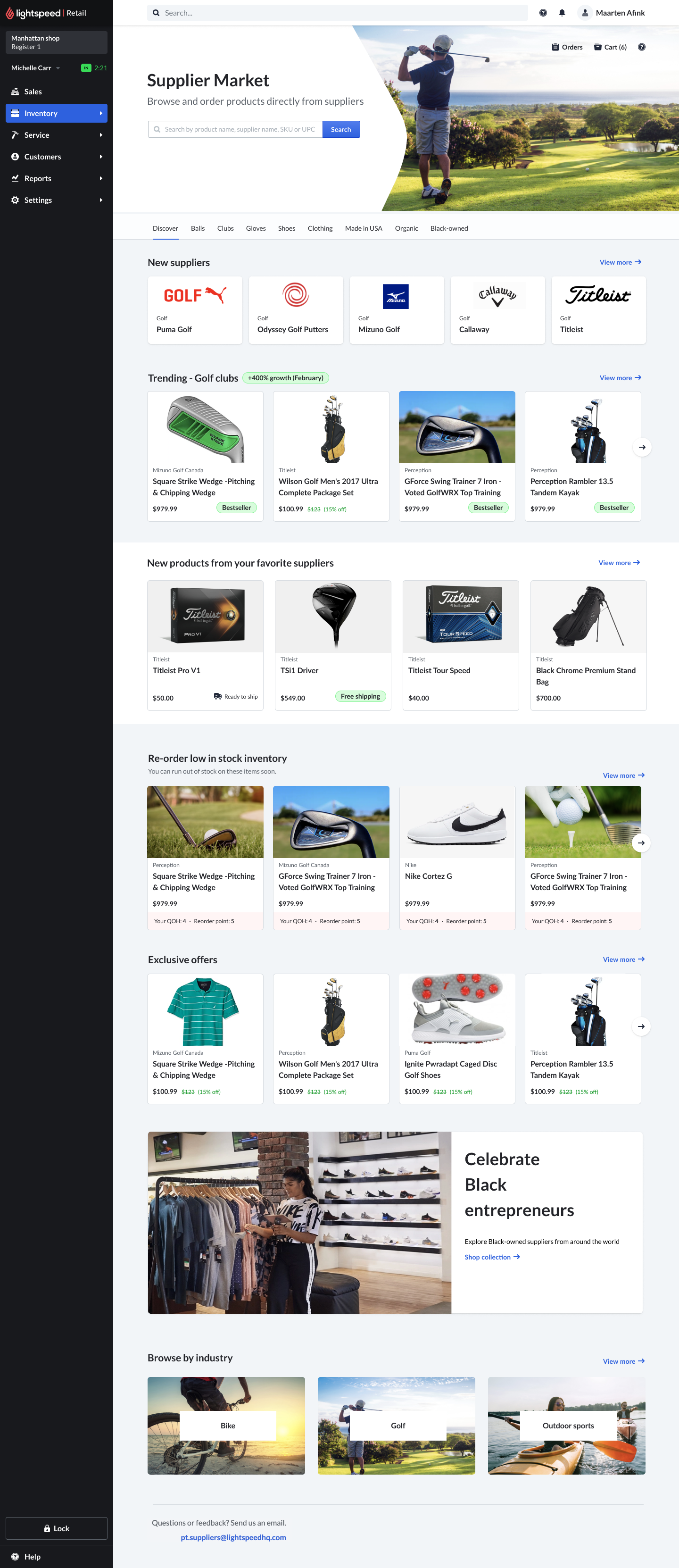
Task: Click the Settings gear icon
Action: click(15, 200)
